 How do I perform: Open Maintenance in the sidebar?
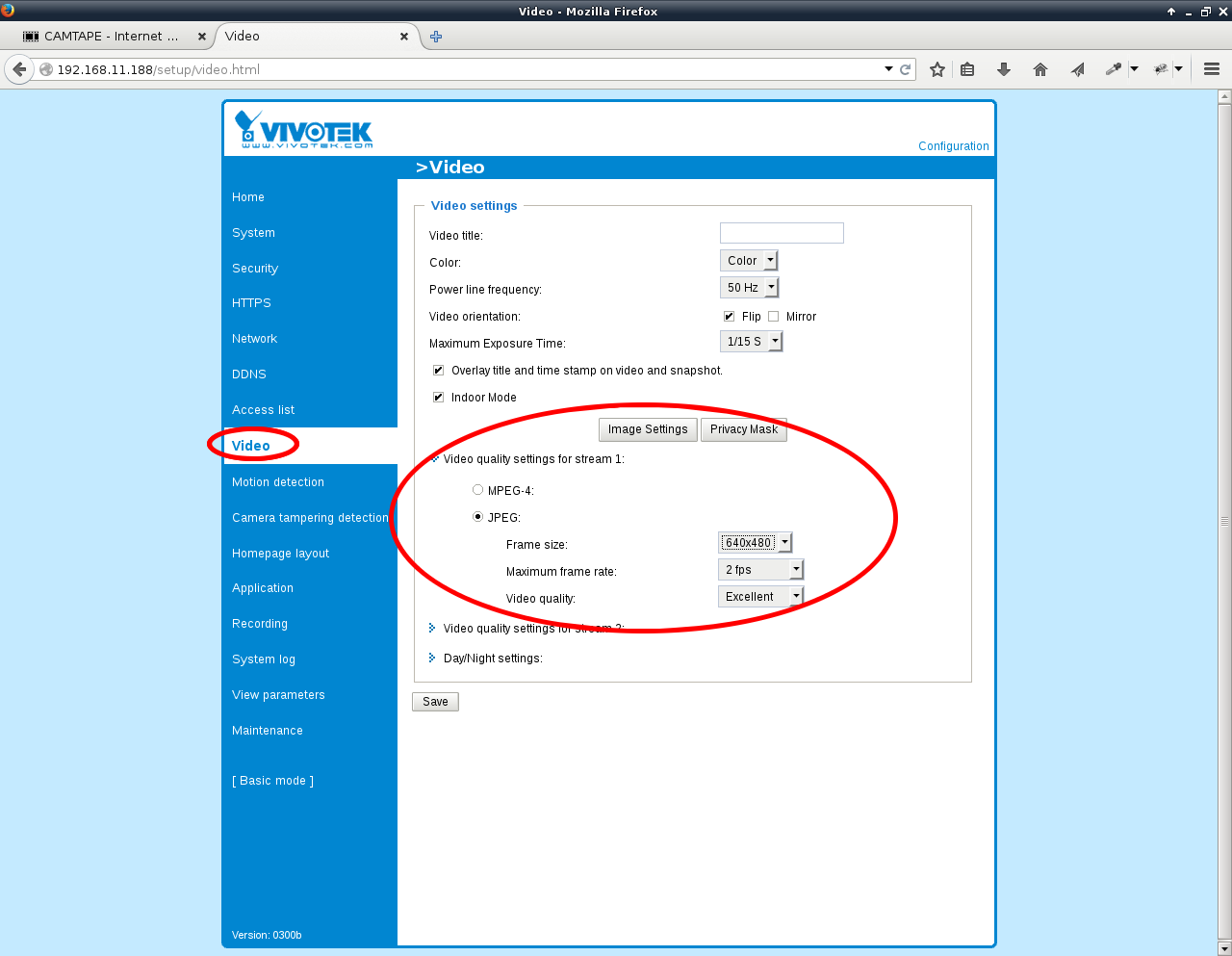[268, 731]
